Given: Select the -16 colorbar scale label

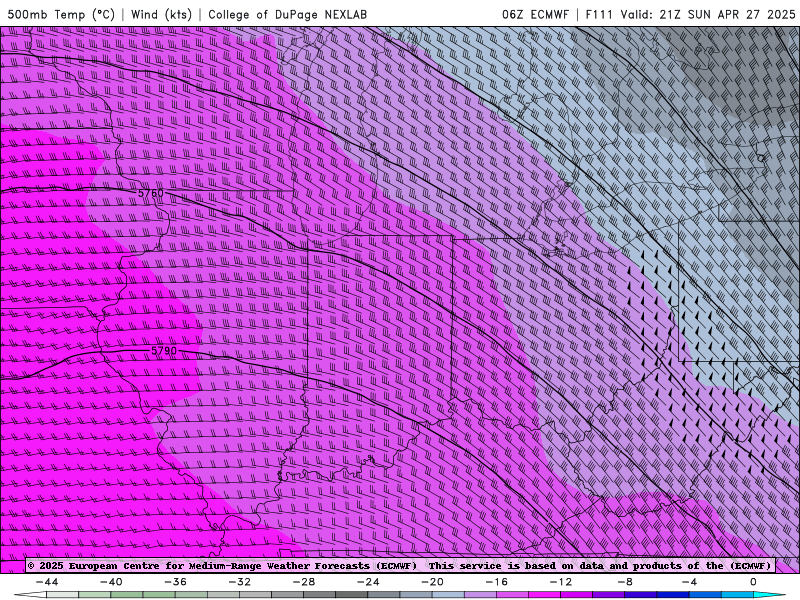Looking at the screenshot, I should tap(497, 582).
